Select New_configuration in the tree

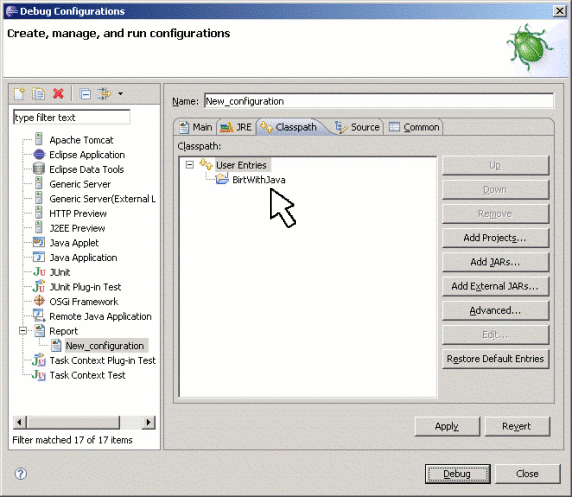104,346
